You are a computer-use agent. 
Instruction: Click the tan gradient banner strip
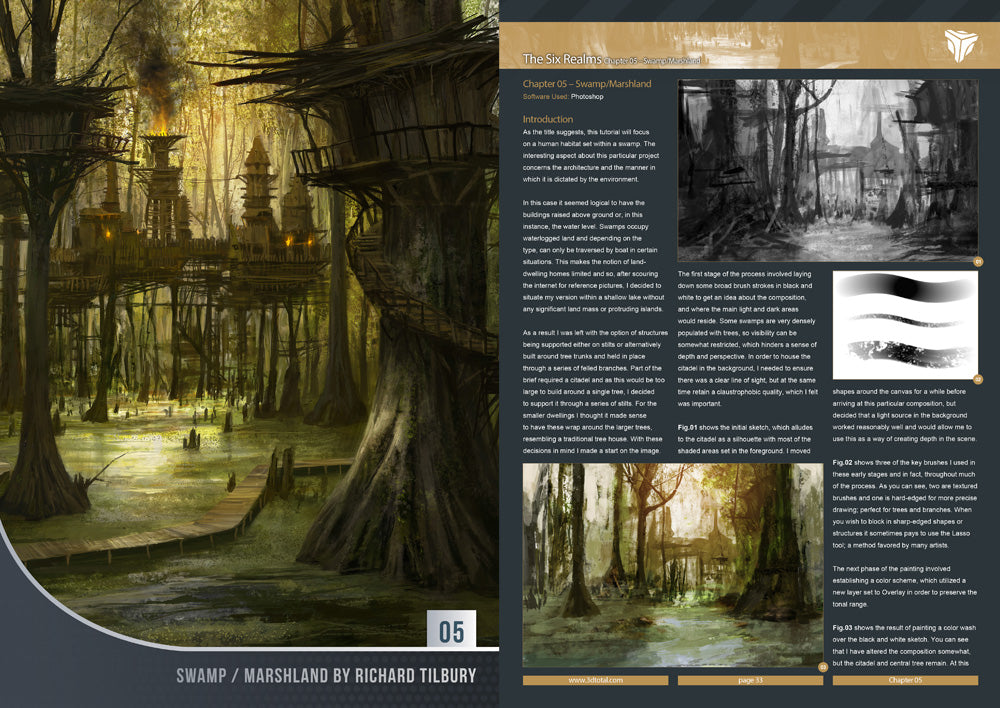pos(750,42)
